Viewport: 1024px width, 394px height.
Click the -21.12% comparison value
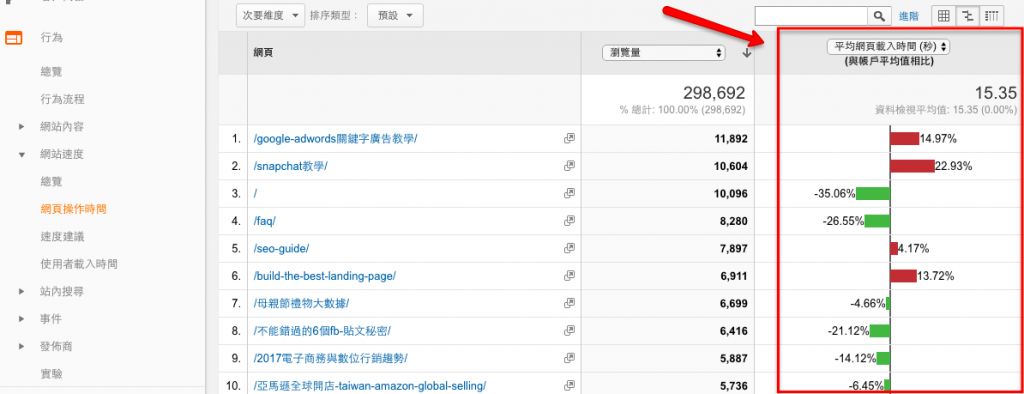click(x=848, y=331)
